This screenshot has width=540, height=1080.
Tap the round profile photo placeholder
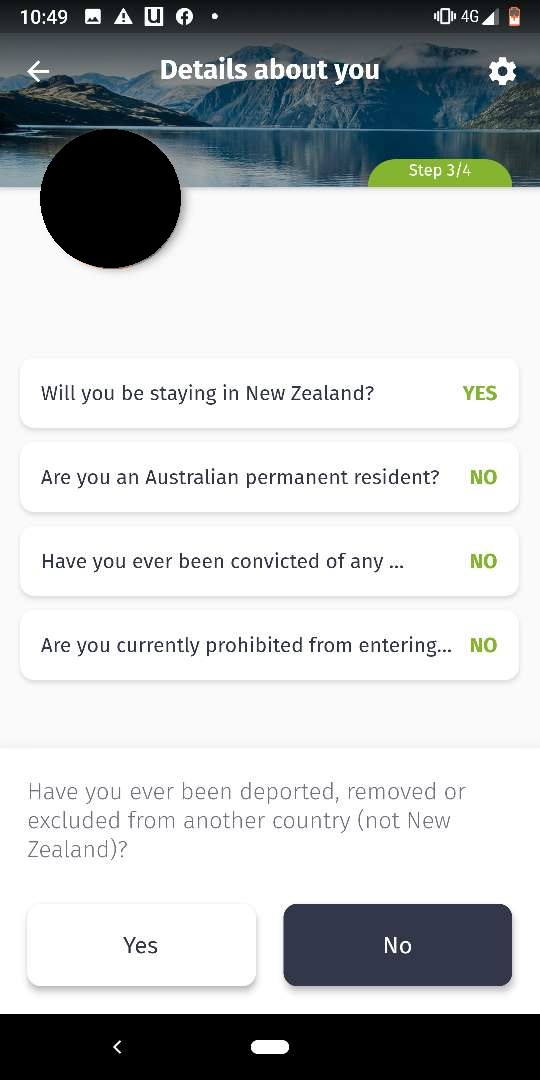110,198
